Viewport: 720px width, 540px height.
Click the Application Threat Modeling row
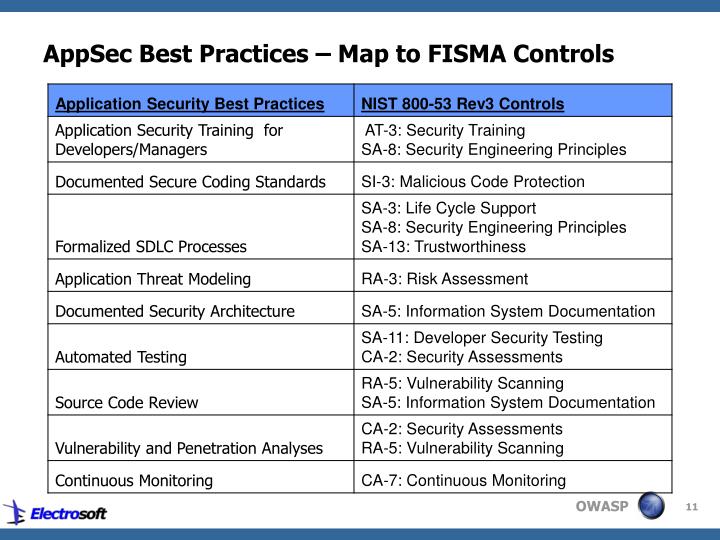pos(360,276)
